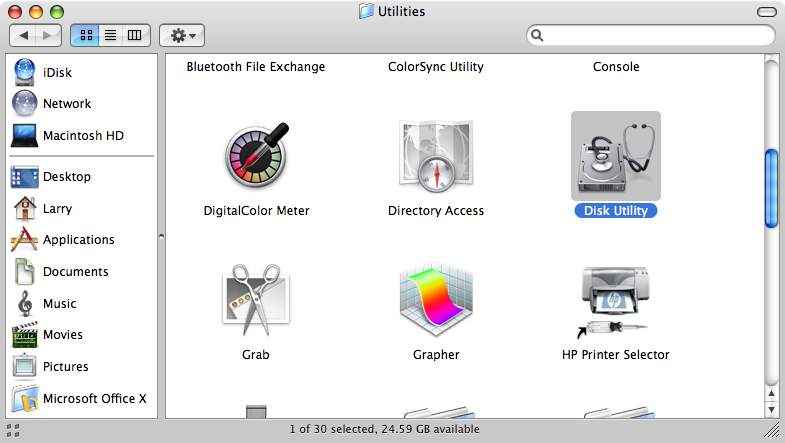Zoom the window with green button

coord(57,12)
